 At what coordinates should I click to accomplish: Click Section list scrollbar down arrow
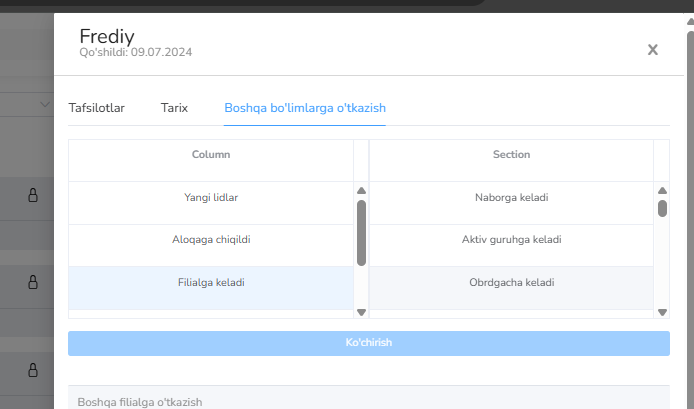tap(662, 311)
